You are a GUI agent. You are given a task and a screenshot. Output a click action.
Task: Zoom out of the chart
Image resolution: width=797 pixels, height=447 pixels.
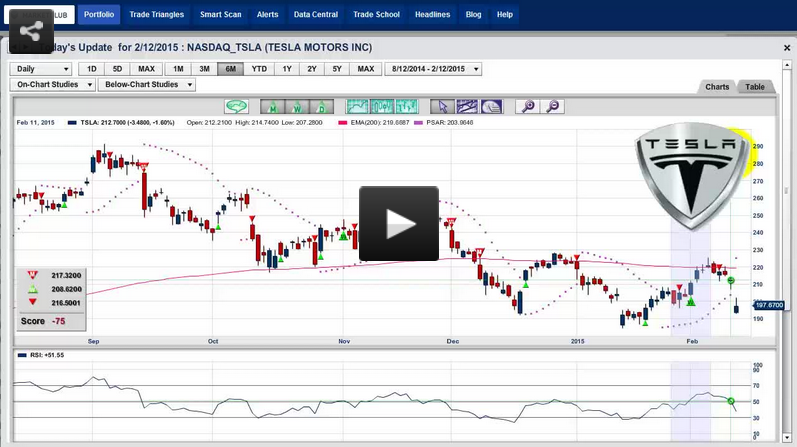552,106
